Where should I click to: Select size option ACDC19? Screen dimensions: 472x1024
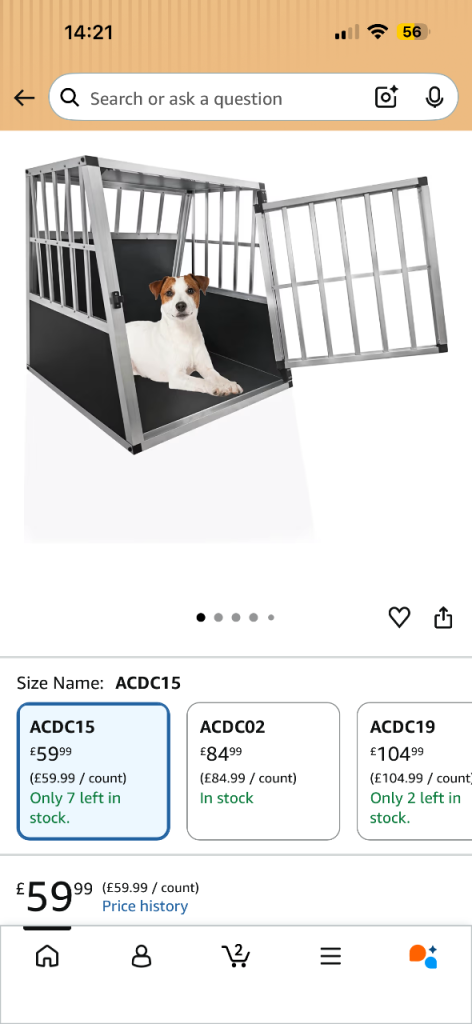tap(415, 771)
